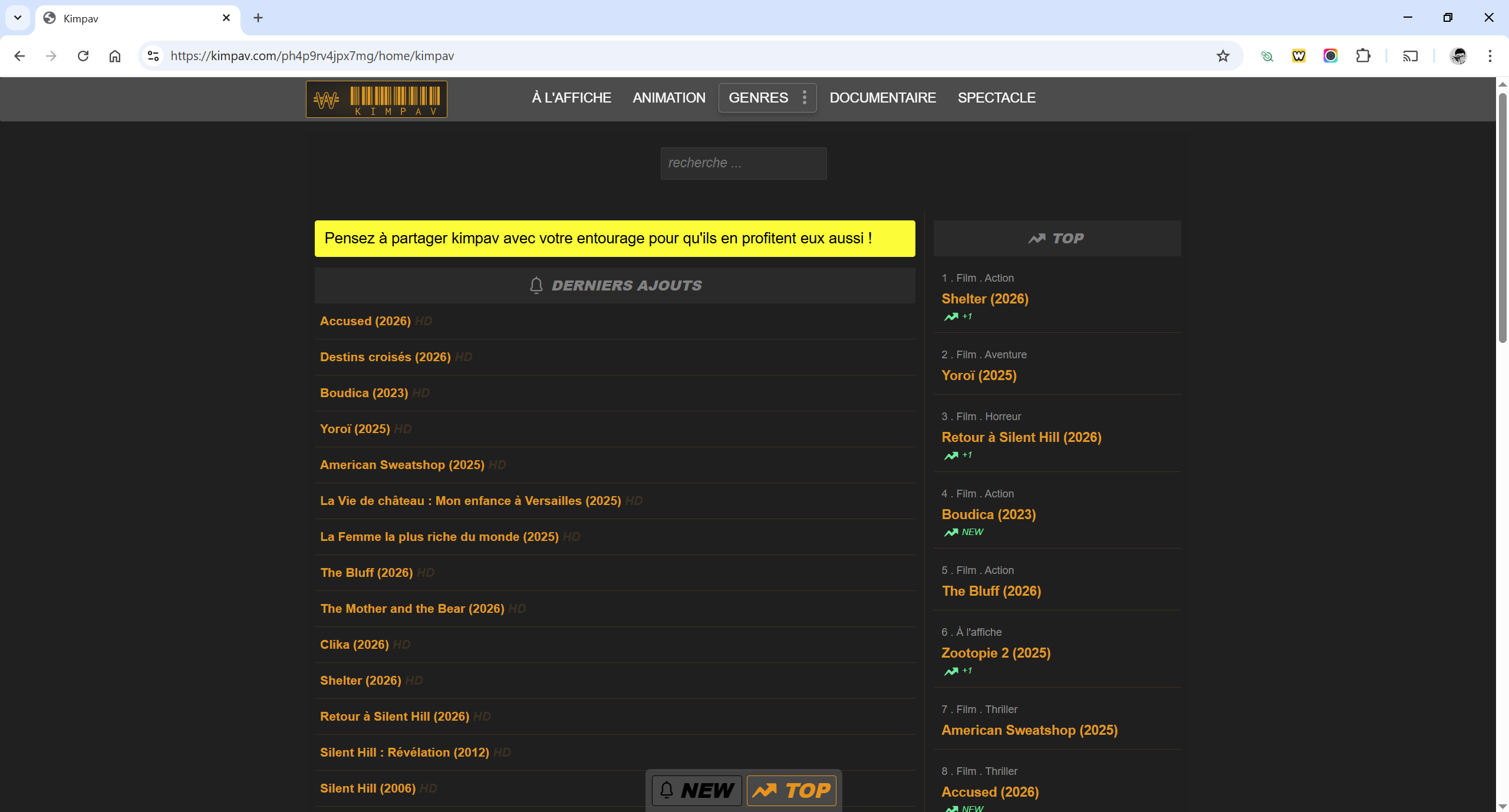1509x812 pixels.
Task: Toggle the floating TOP trending button
Action: 791,790
